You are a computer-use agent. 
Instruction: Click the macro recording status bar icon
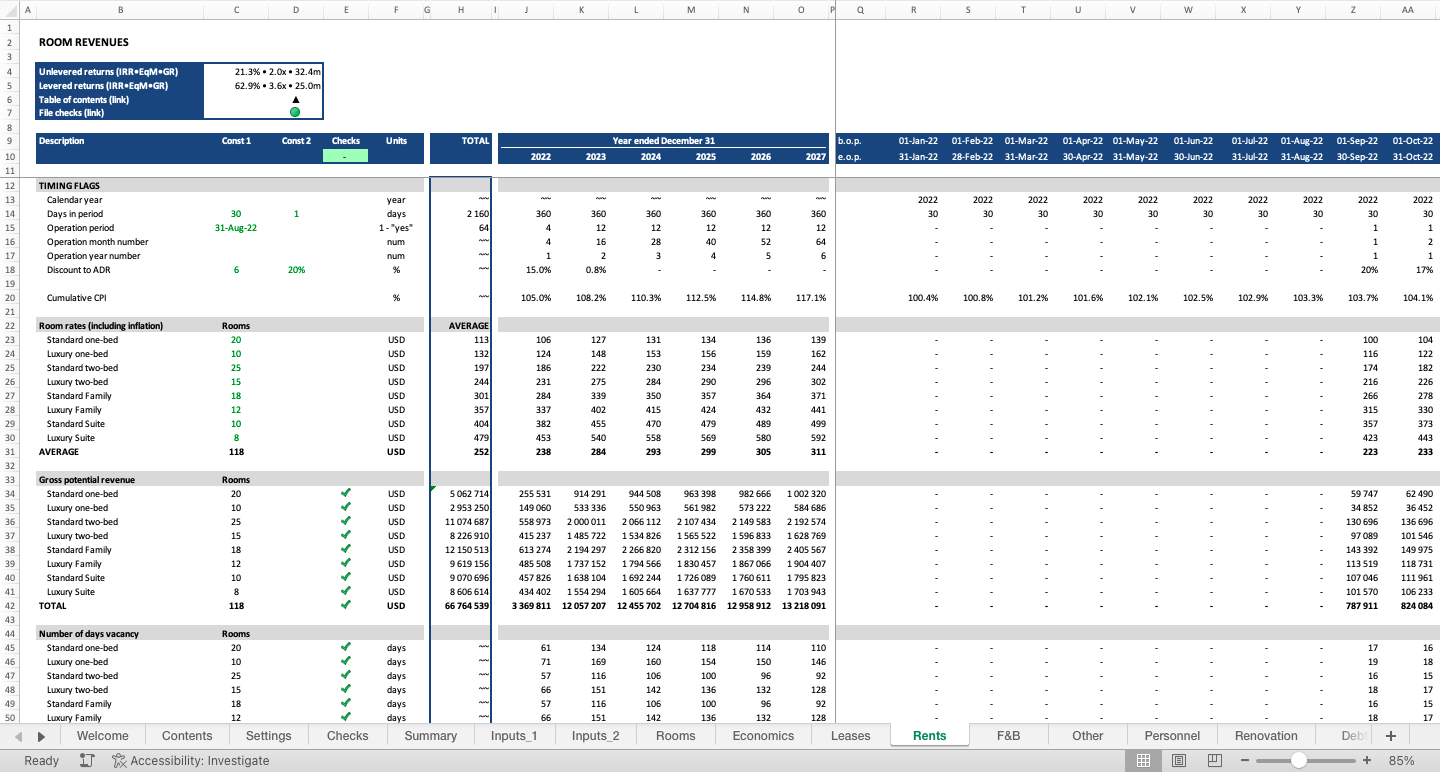87,761
